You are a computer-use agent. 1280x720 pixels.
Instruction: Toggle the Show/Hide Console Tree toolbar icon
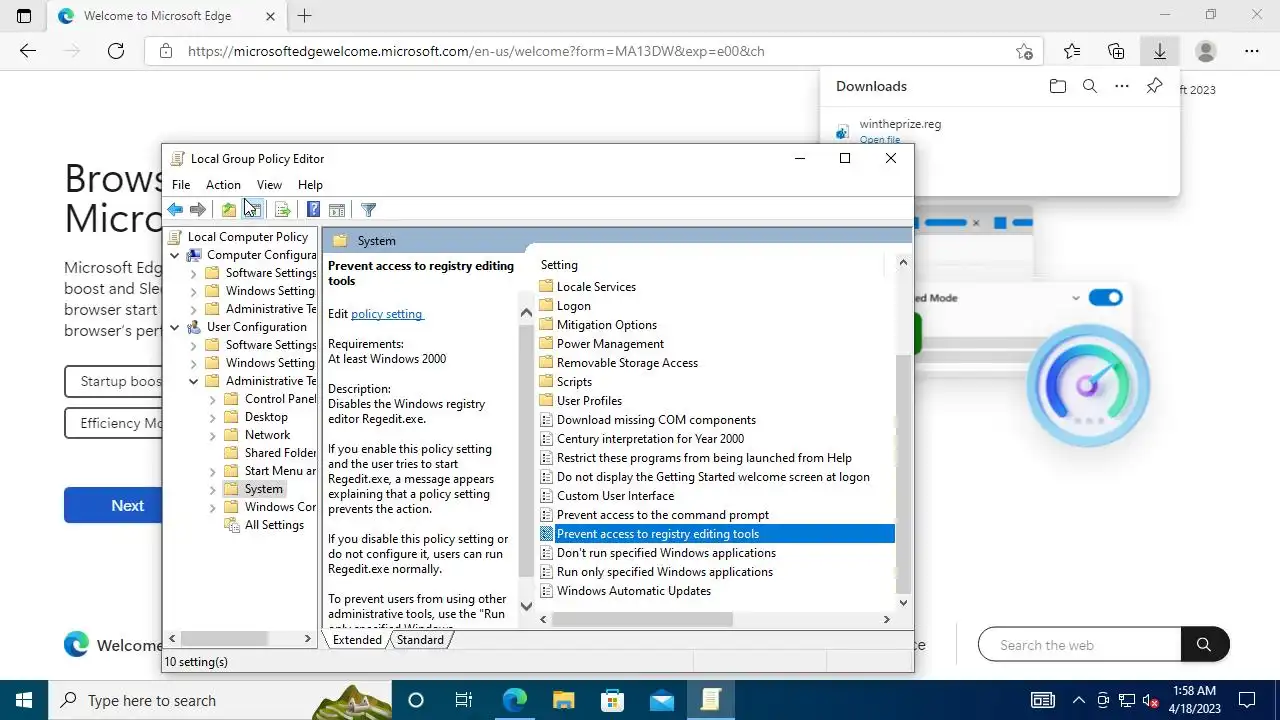pos(252,209)
